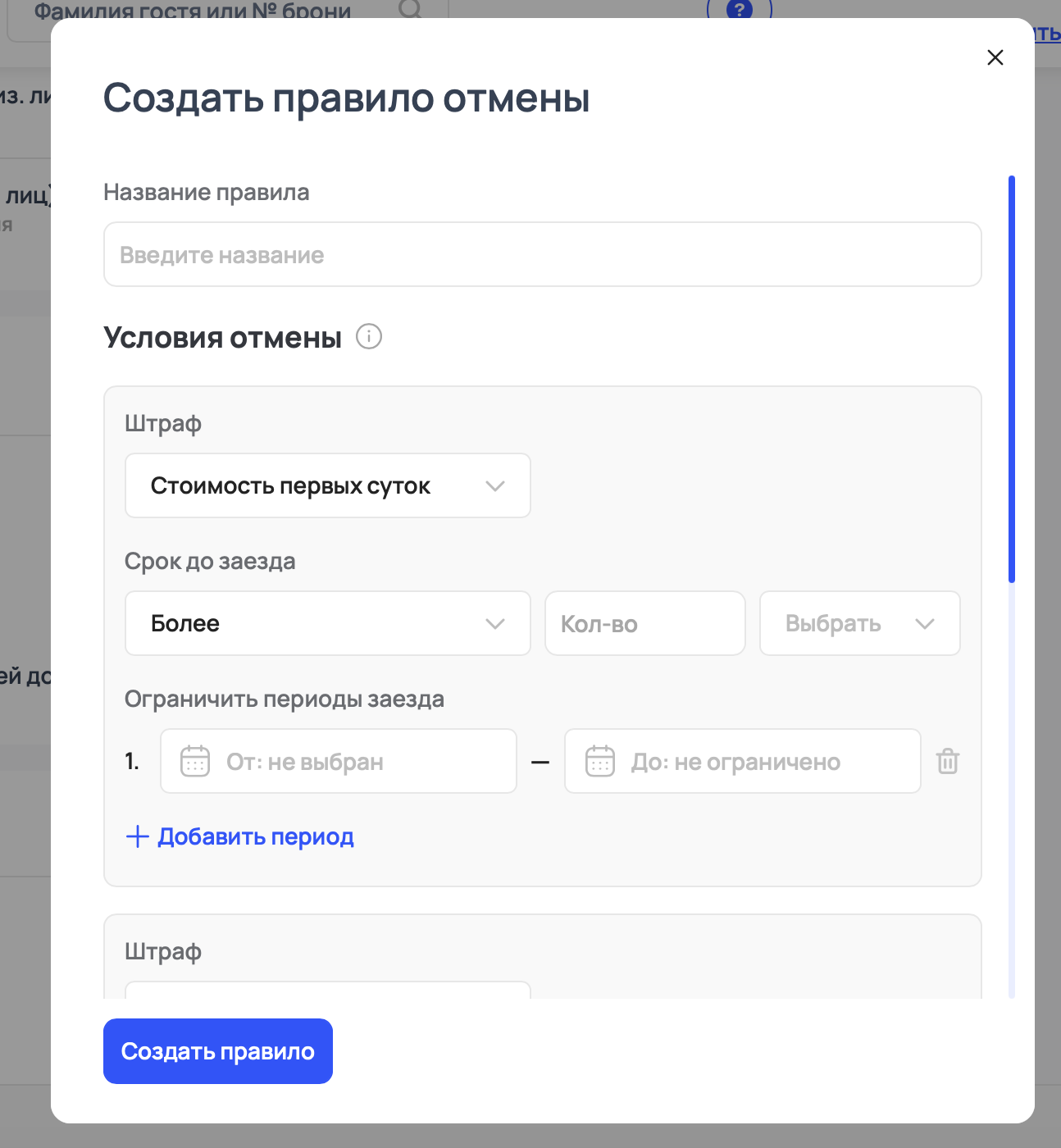
Task: Select the 'От: не выбран' start date text
Action: tap(305, 762)
